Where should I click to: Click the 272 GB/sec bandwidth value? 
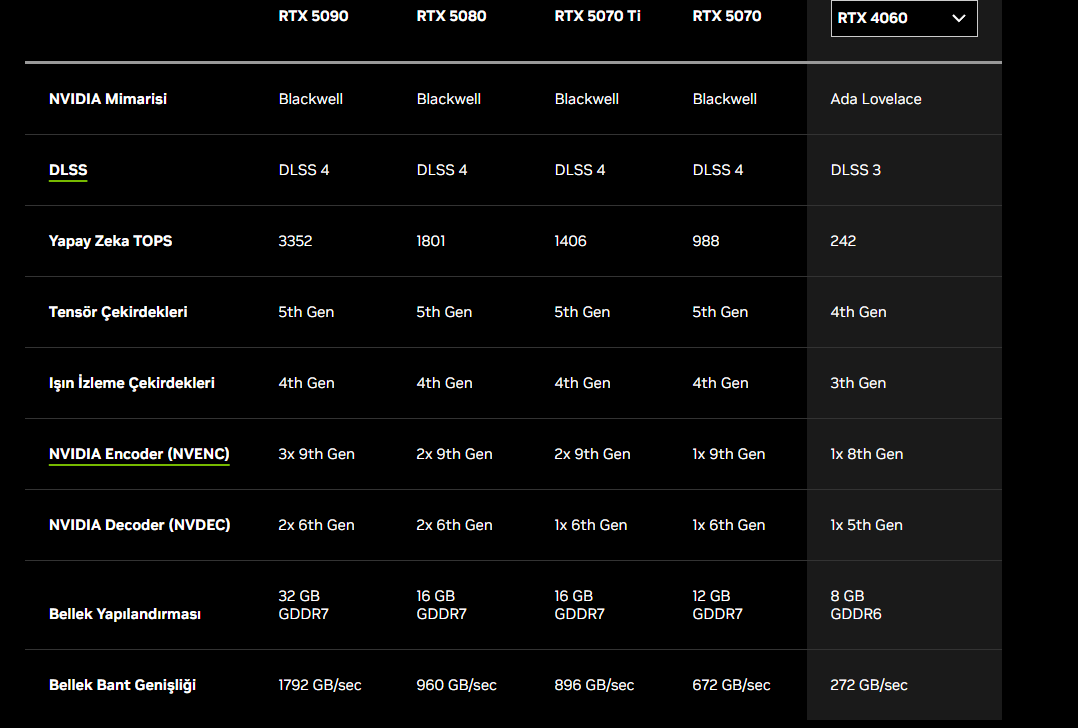coord(869,685)
